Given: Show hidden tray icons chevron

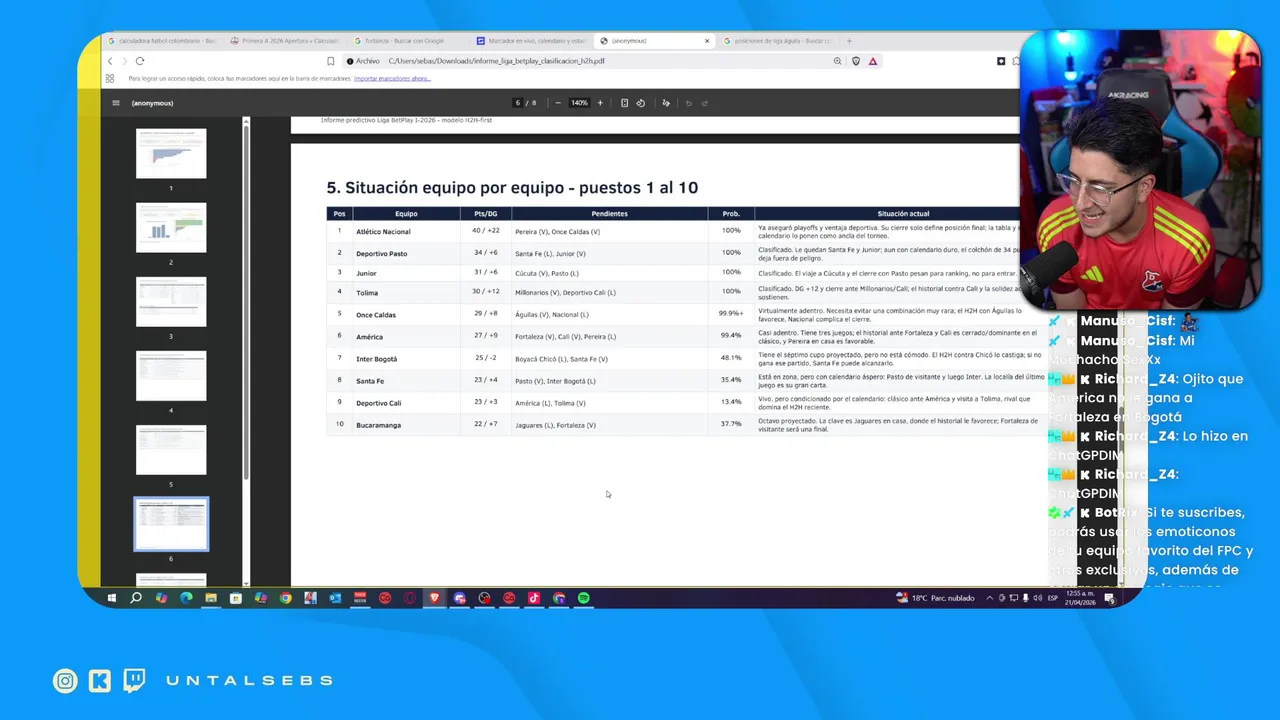Looking at the screenshot, I should pyautogui.click(x=990, y=598).
